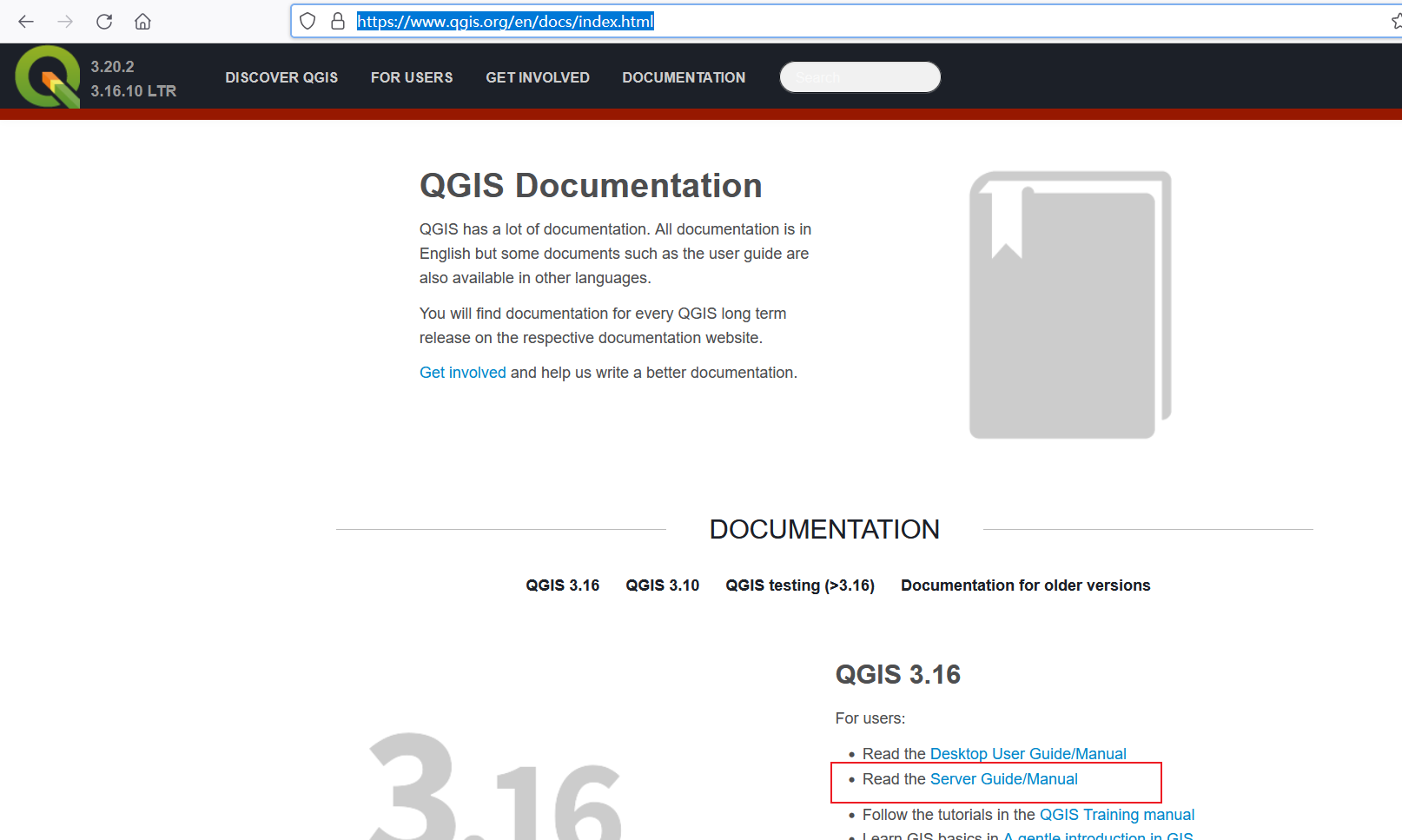1402x840 pixels.
Task: Click the tracking protection shield icon
Action: (308, 21)
